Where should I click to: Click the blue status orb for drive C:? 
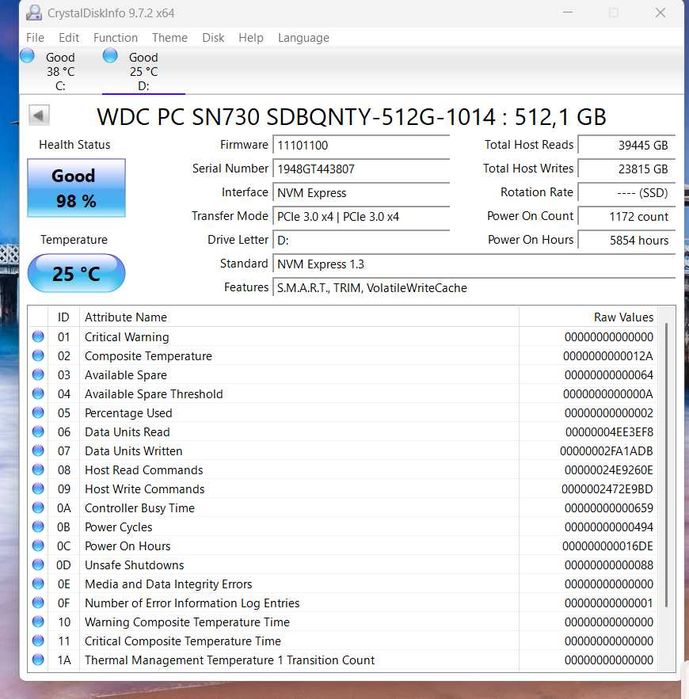(x=27, y=56)
